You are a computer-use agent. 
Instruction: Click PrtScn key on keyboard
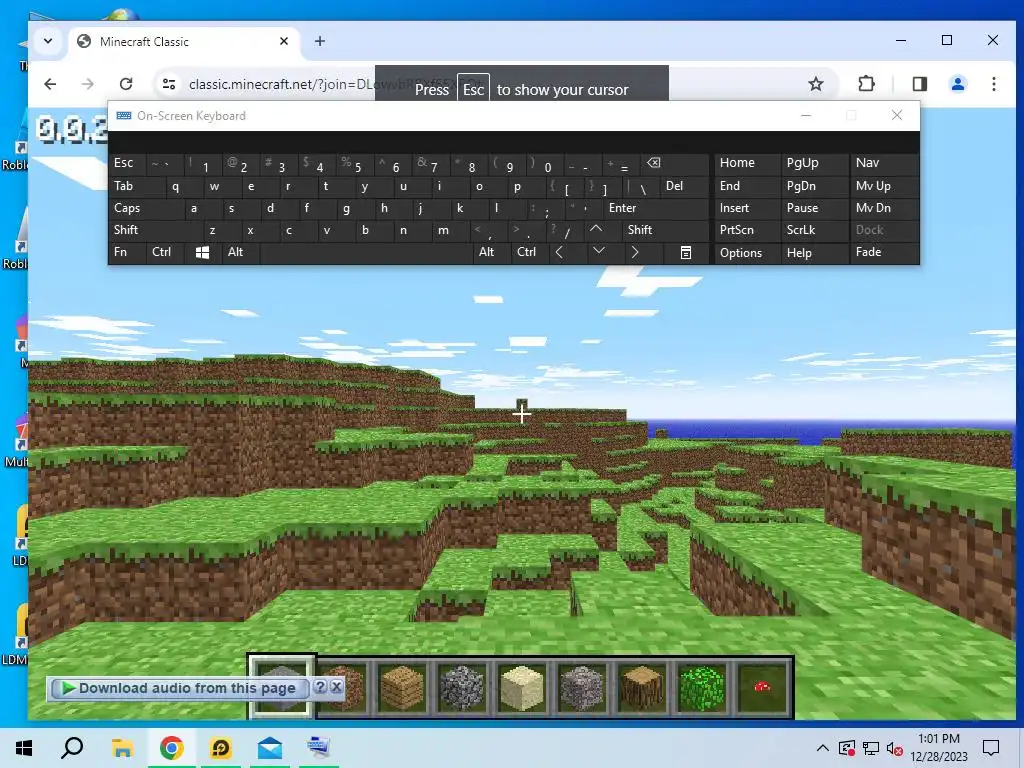click(x=746, y=230)
